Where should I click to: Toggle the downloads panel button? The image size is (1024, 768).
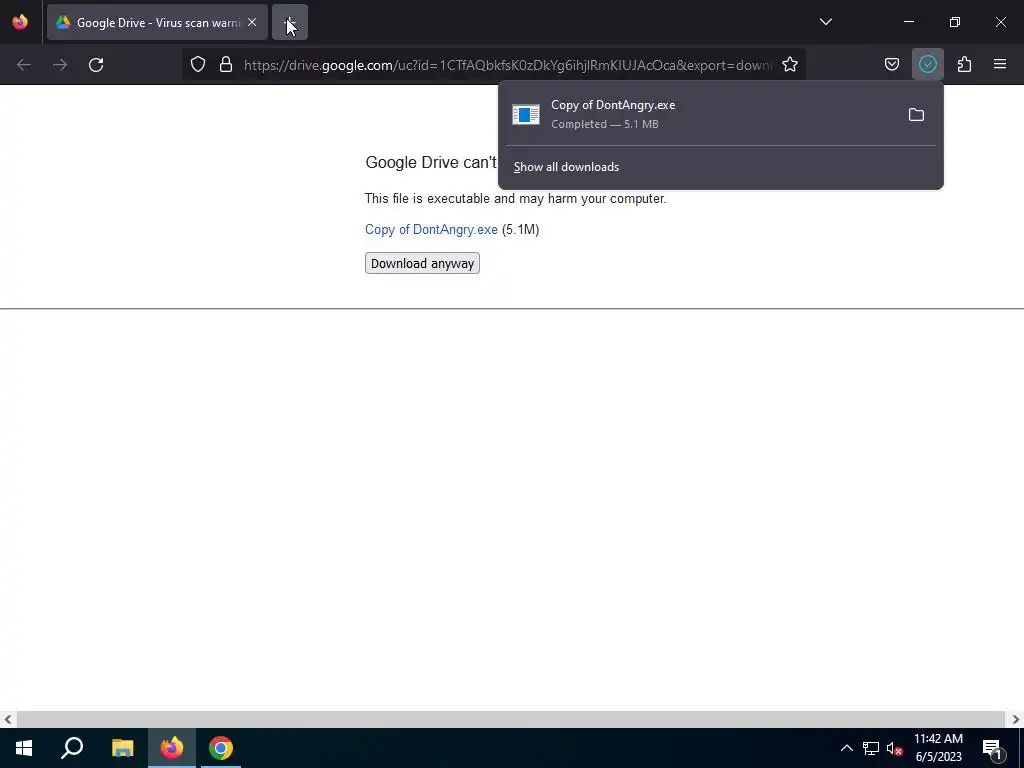tap(928, 65)
